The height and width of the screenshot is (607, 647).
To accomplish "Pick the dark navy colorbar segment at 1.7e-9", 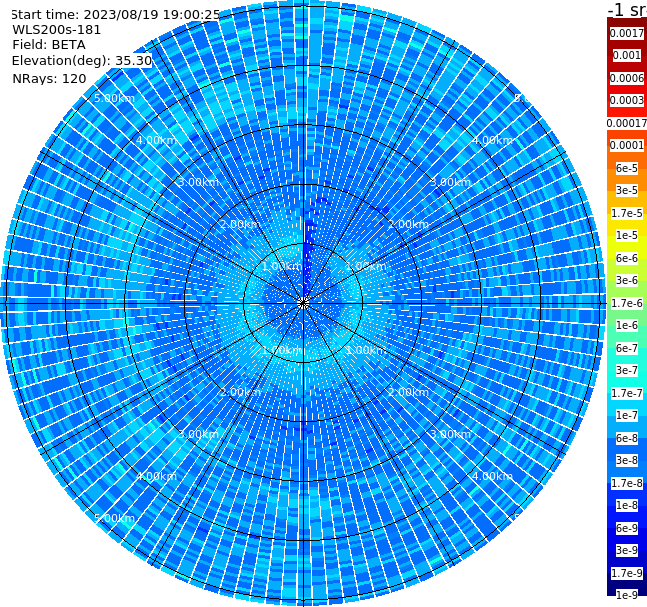I will point(627,573).
